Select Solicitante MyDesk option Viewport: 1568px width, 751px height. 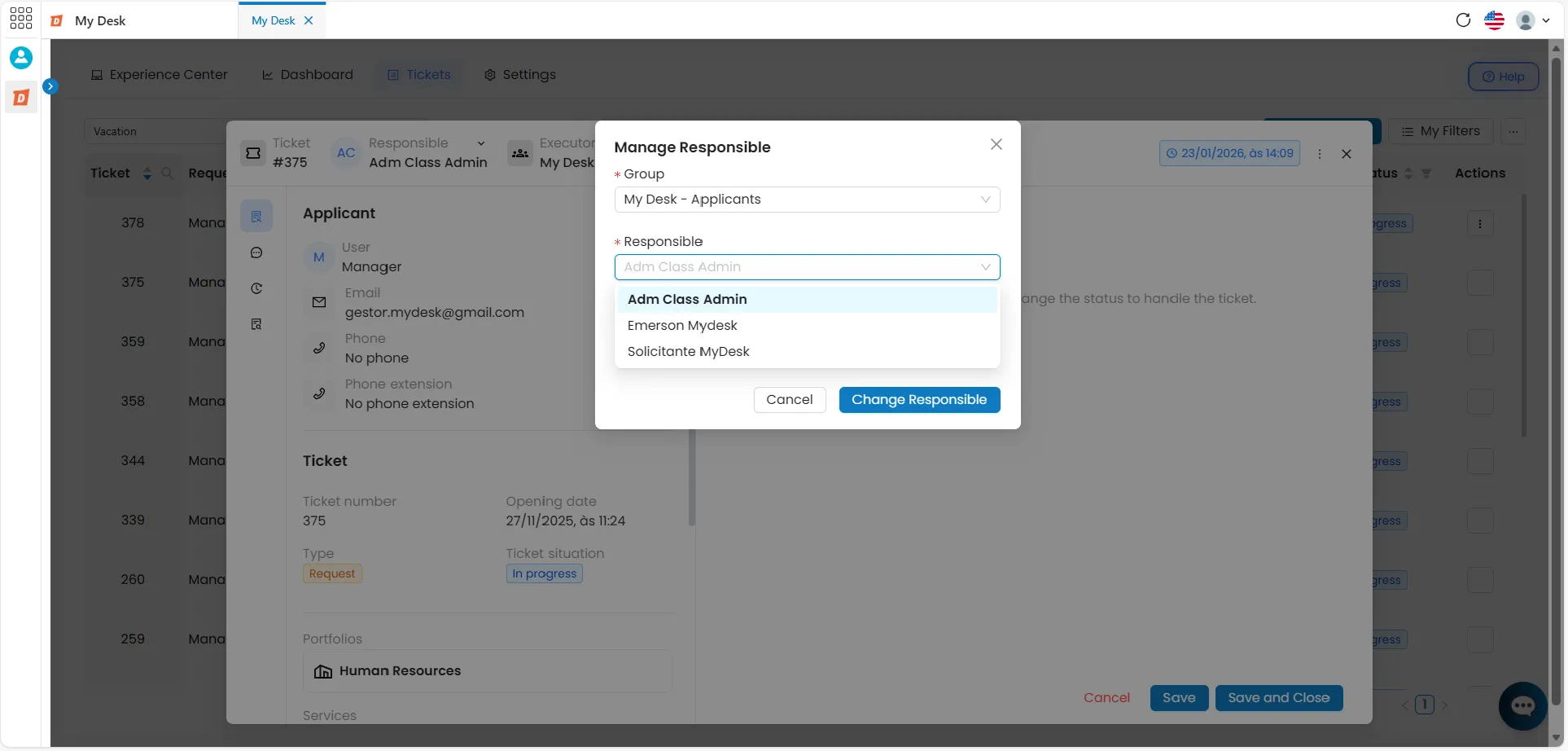click(807, 352)
